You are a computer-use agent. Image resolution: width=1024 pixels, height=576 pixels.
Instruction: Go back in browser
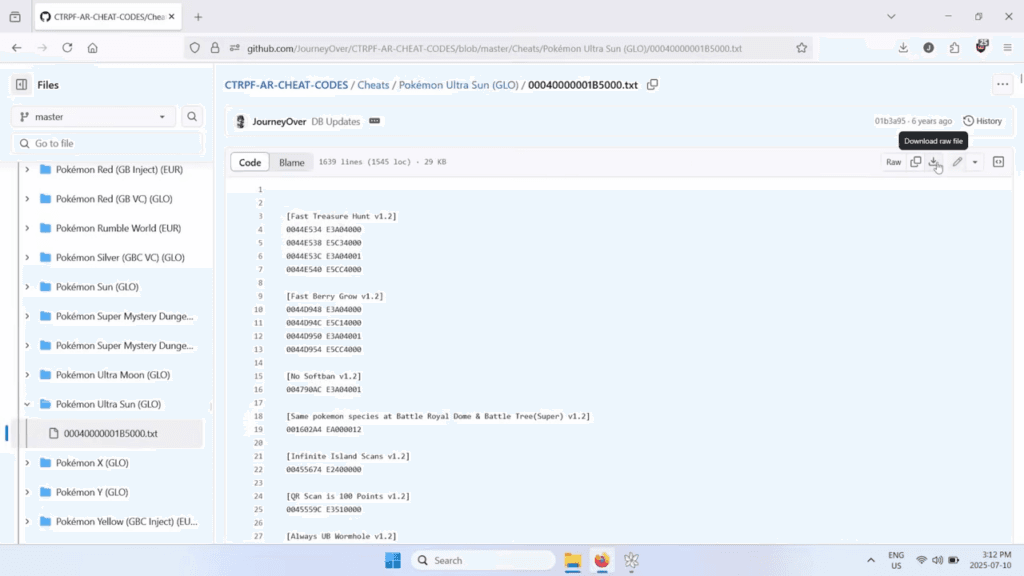17,48
